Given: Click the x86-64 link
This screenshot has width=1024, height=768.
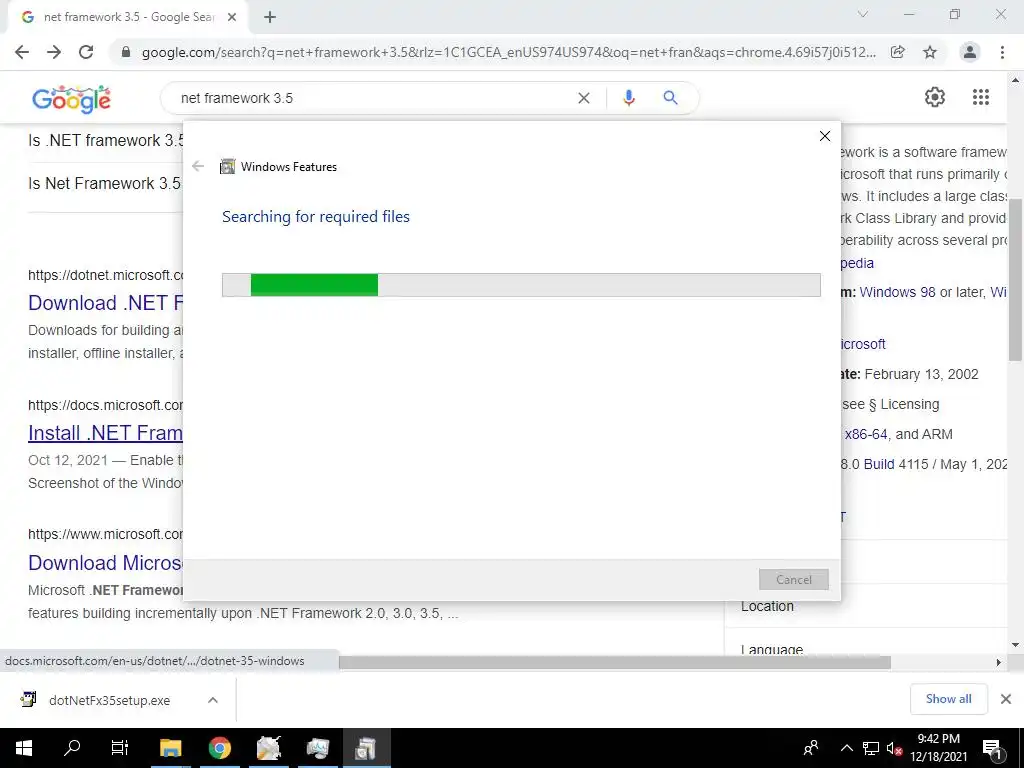Looking at the screenshot, I should tap(866, 434).
